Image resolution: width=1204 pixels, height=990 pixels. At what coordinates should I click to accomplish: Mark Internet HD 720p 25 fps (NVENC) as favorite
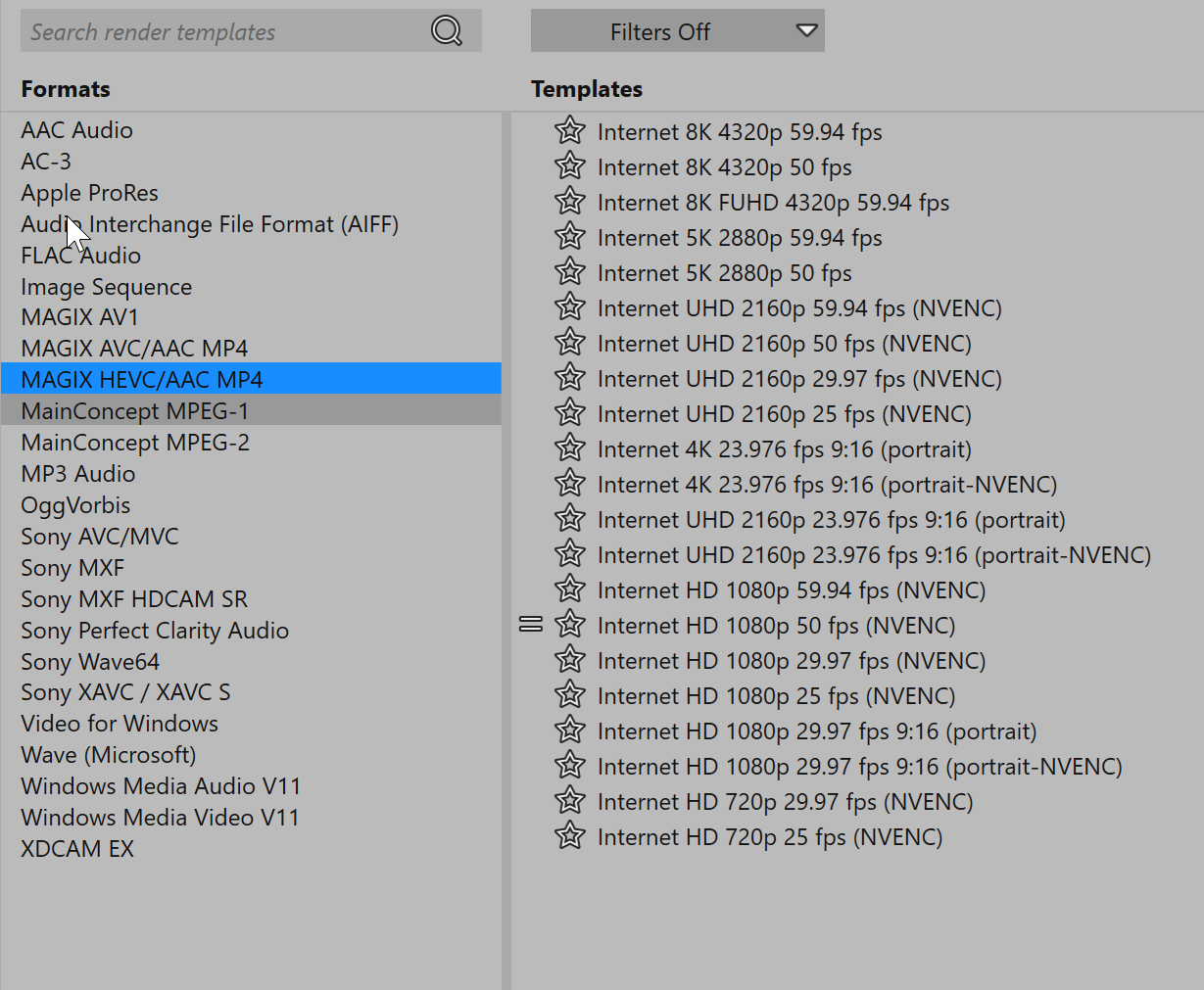[569, 836]
